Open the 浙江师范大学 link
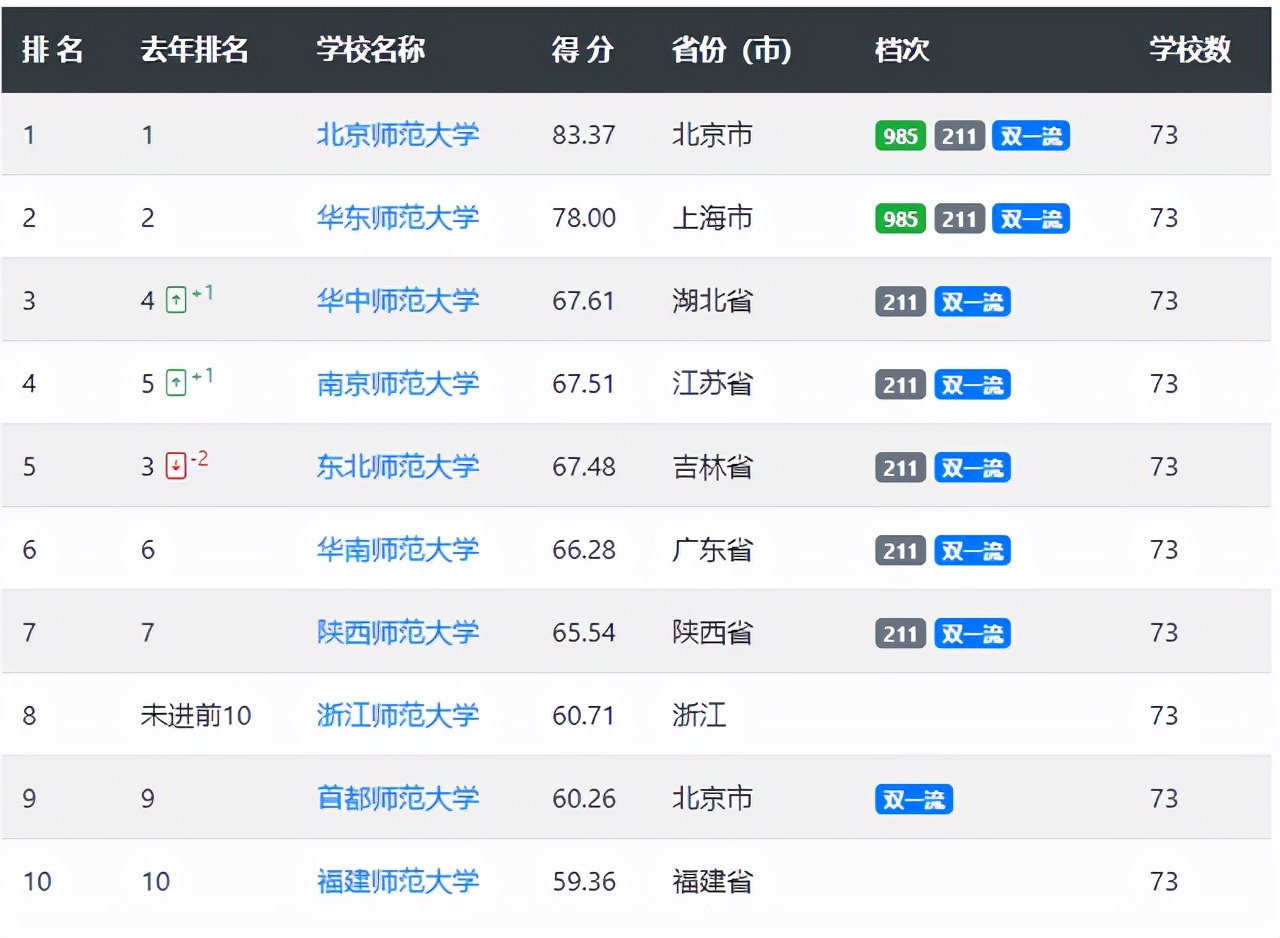The image size is (1280, 938). (398, 715)
